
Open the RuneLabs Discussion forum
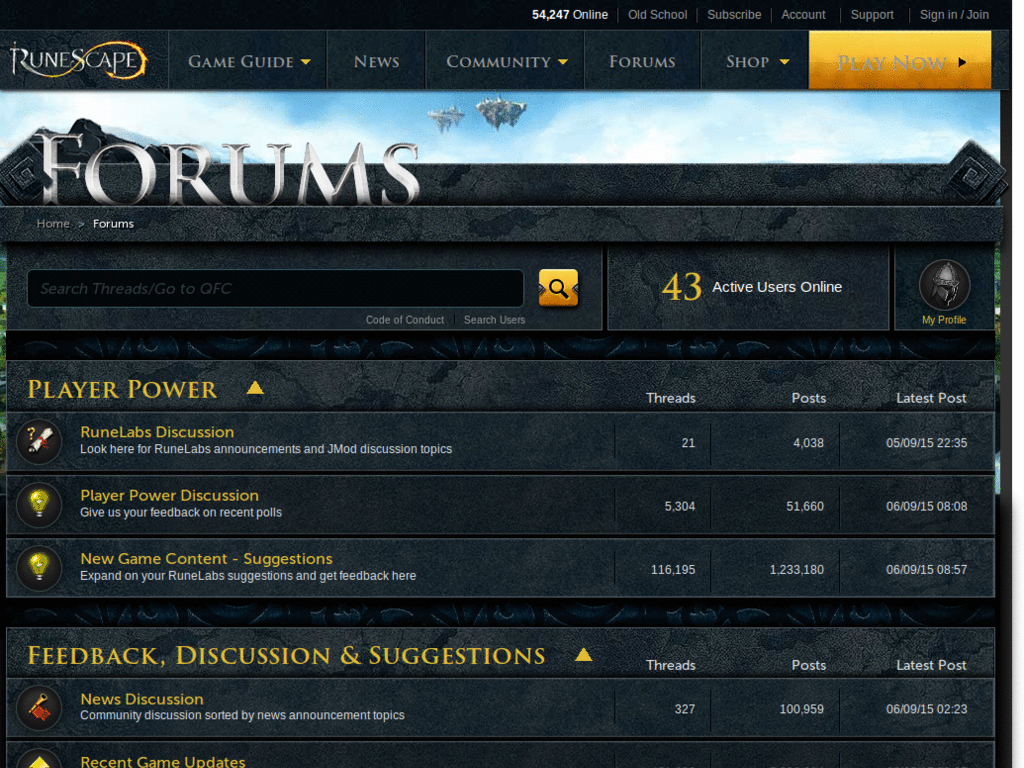157,432
